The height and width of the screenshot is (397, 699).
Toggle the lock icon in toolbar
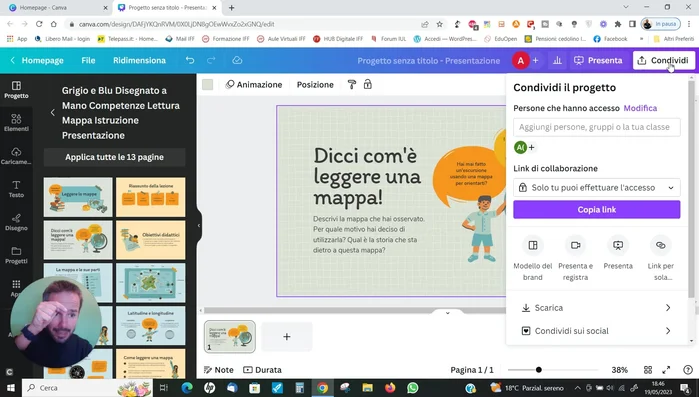point(368,84)
